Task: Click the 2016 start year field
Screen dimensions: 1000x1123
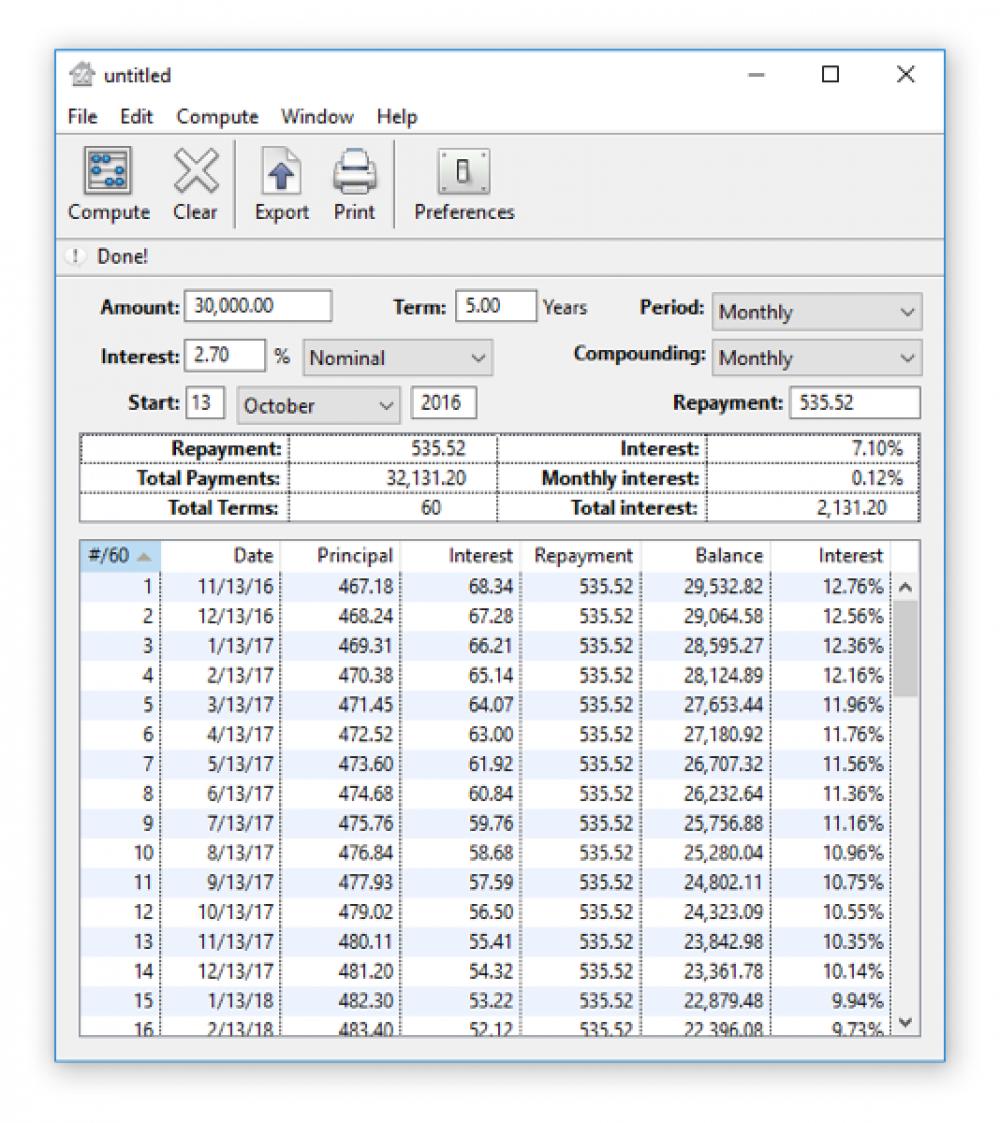Action: click(x=444, y=401)
